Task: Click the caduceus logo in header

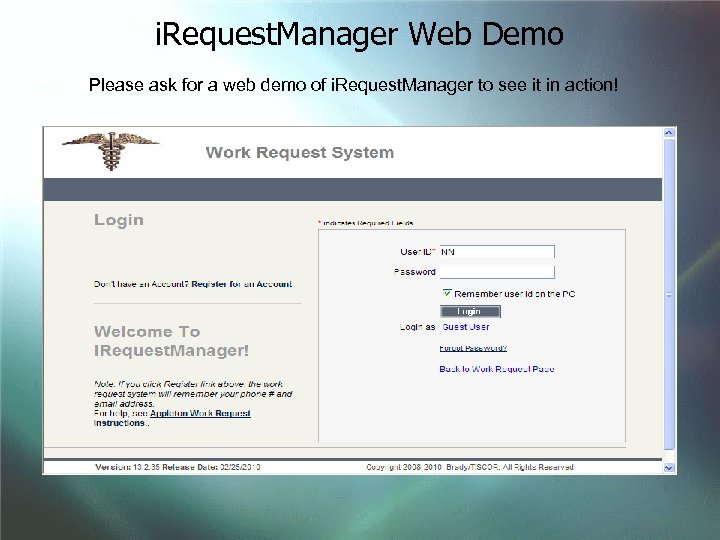Action: click(111, 151)
